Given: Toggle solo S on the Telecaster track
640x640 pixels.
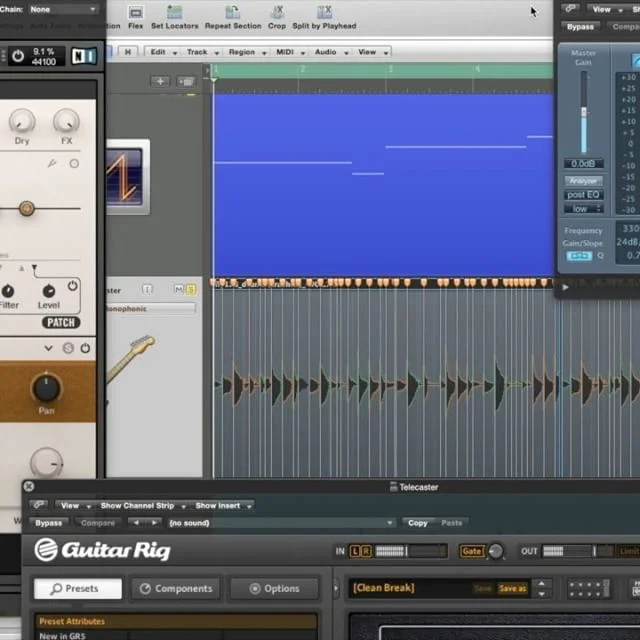Looking at the screenshot, I should 190,289.
